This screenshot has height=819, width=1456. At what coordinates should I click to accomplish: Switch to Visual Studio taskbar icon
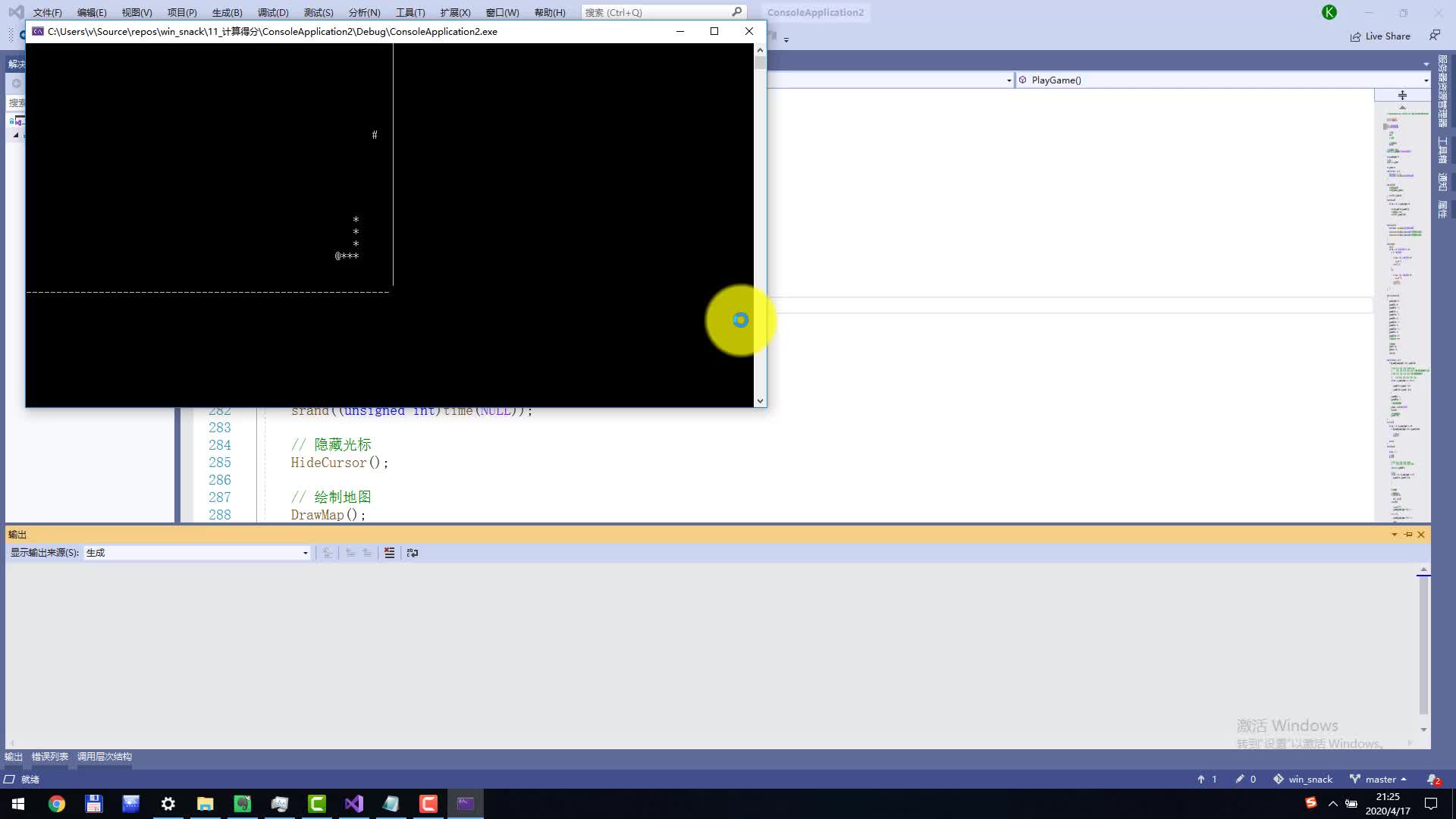[353, 804]
